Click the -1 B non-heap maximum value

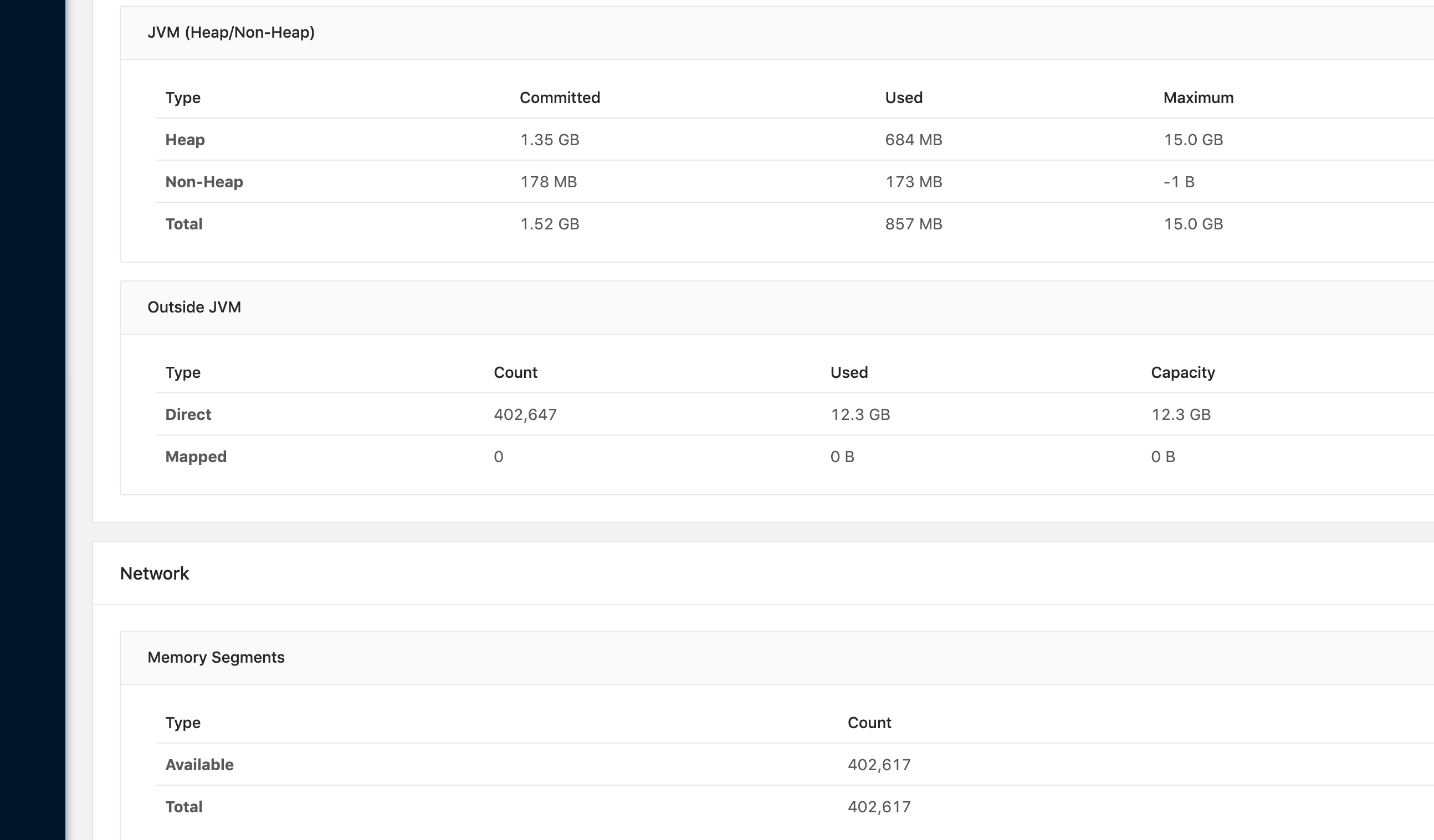point(1179,182)
